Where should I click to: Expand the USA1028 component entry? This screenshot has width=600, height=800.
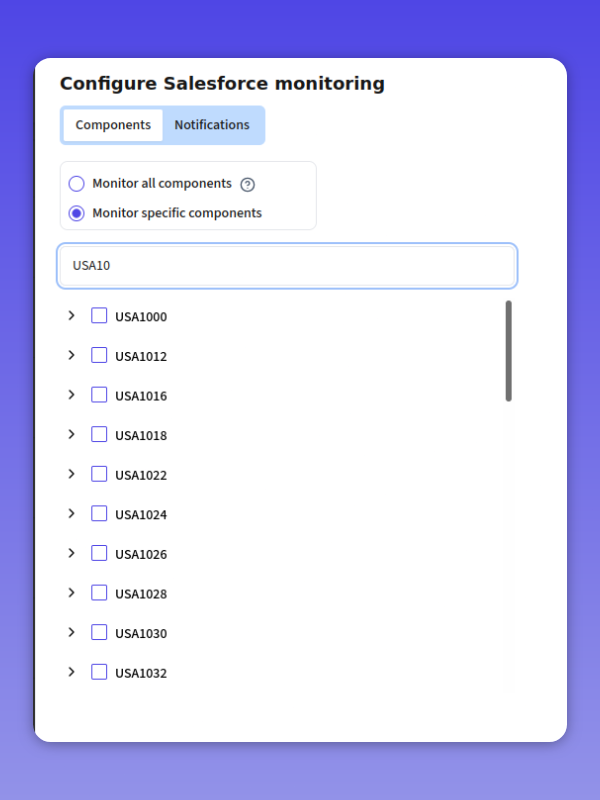(71, 593)
